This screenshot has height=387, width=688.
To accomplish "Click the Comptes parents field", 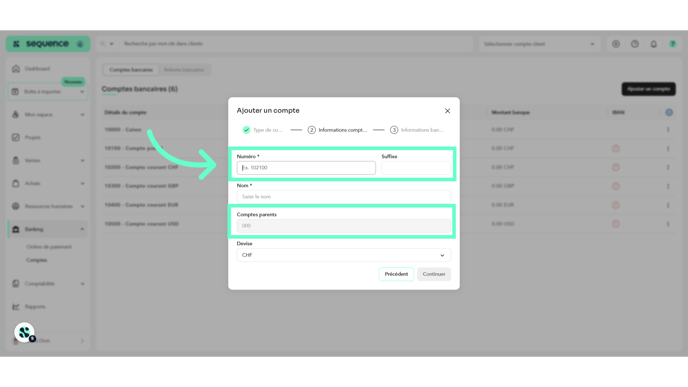I will [344, 226].
